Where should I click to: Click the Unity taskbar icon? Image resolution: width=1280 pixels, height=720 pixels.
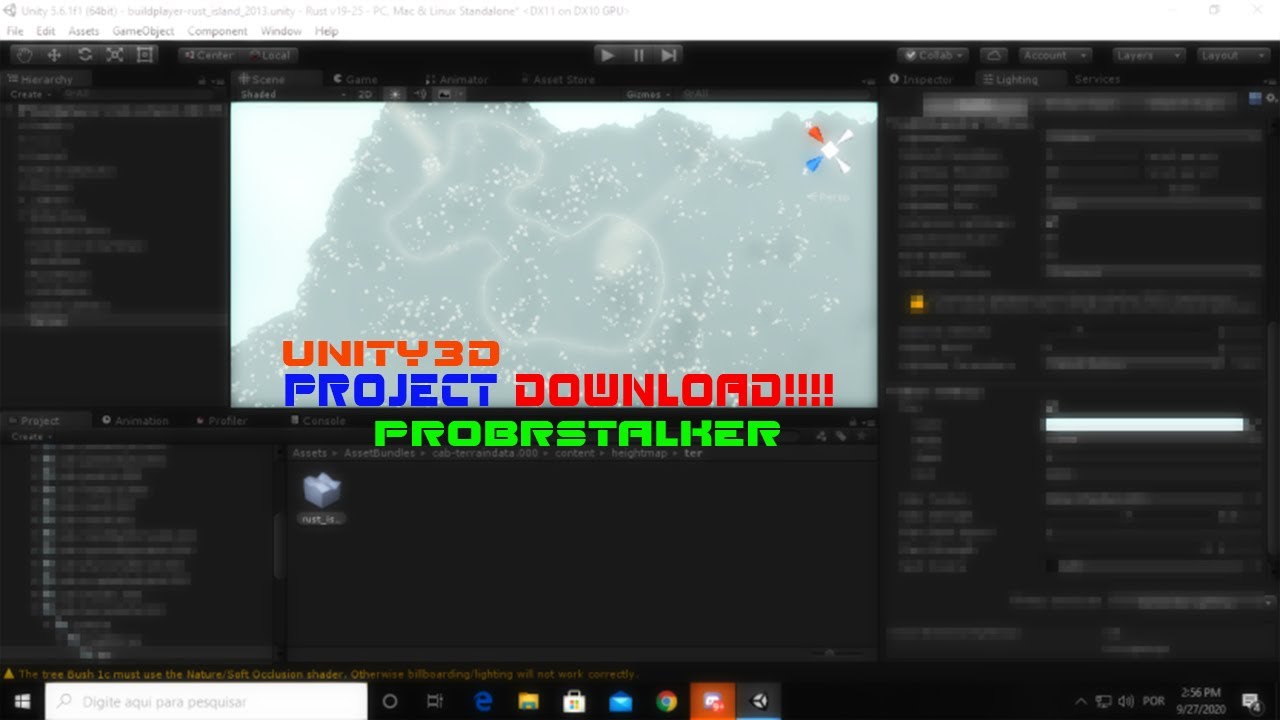758,702
